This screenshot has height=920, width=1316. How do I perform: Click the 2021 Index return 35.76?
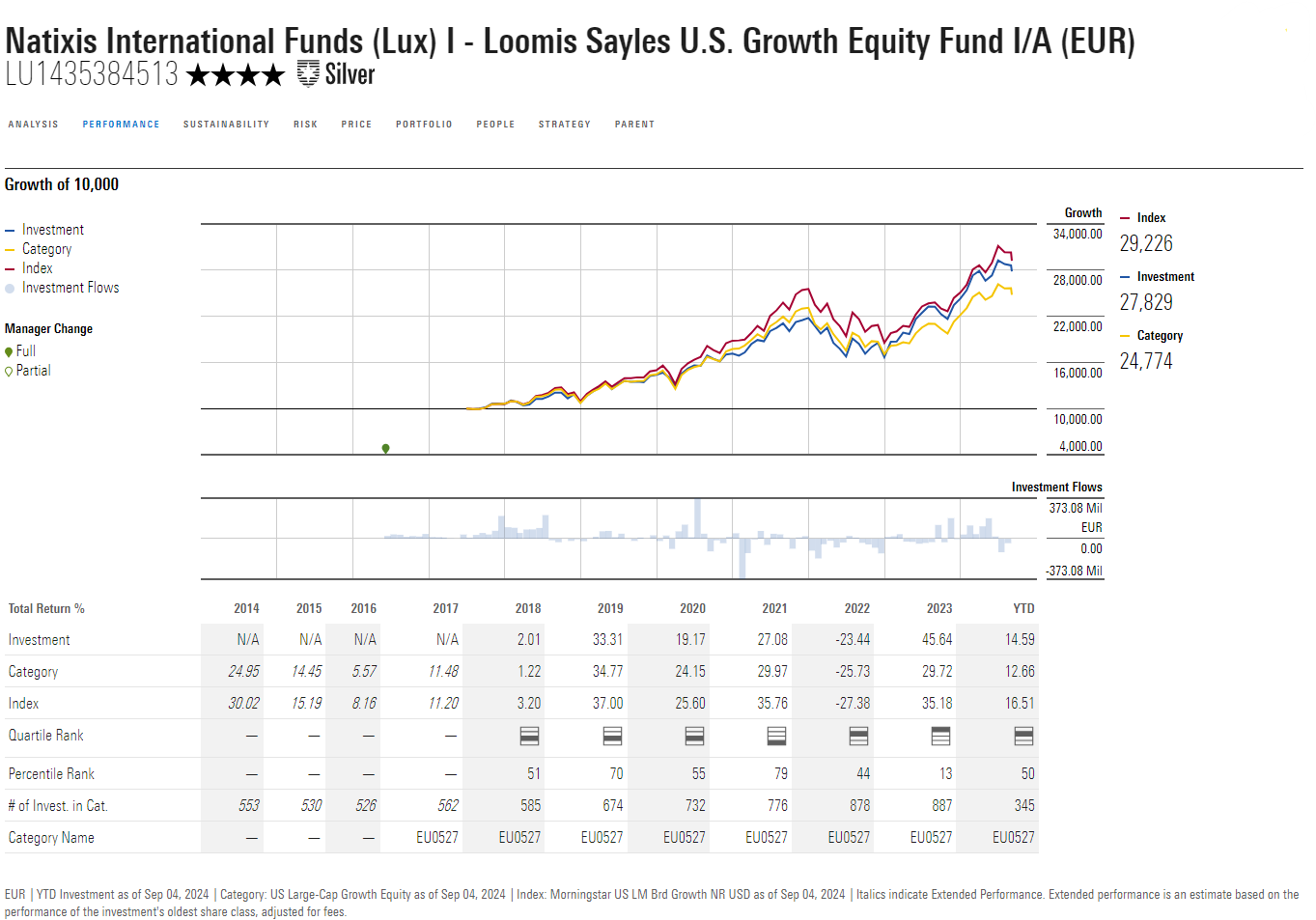point(772,704)
